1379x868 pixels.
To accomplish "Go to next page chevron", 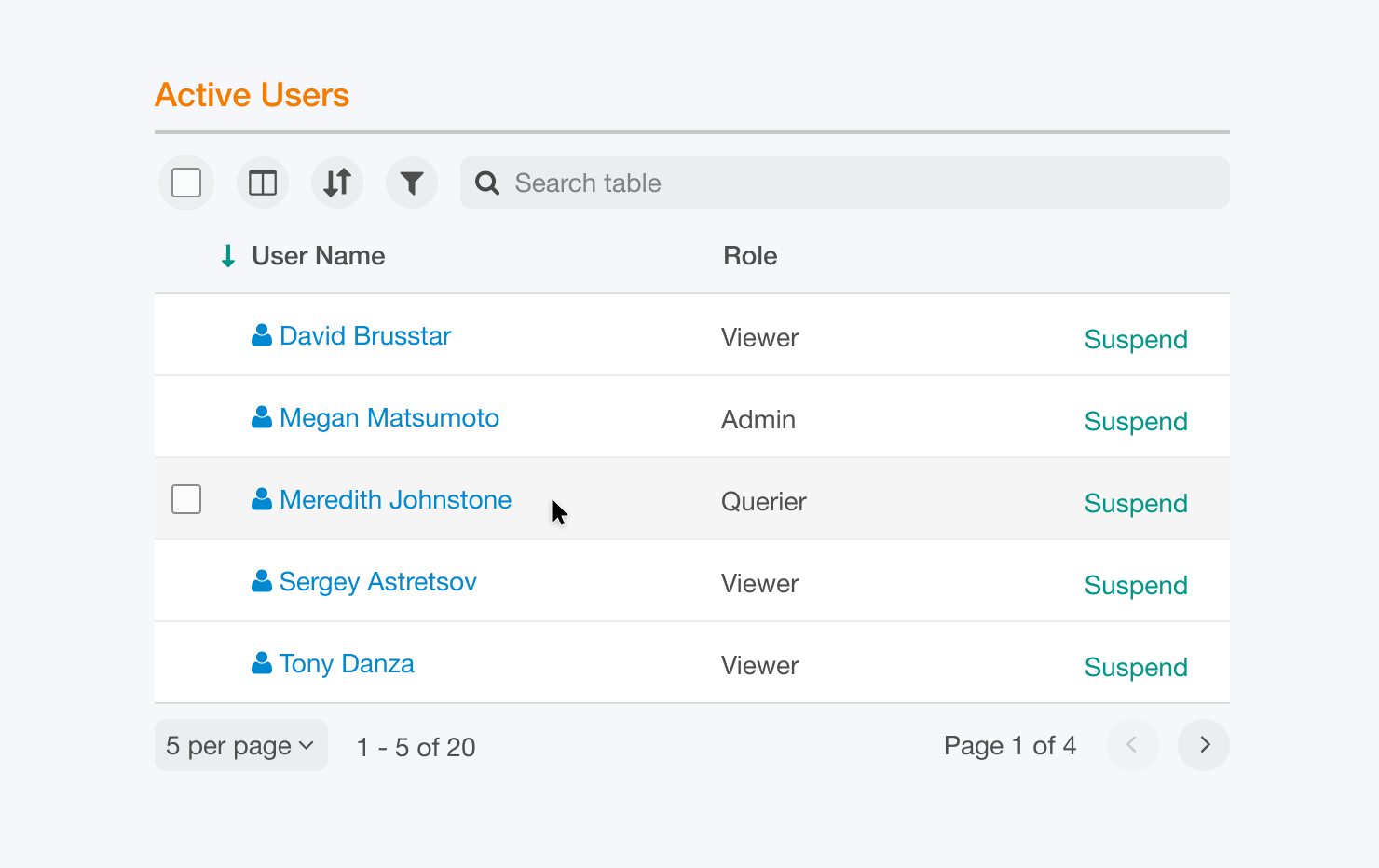I will 1204,745.
